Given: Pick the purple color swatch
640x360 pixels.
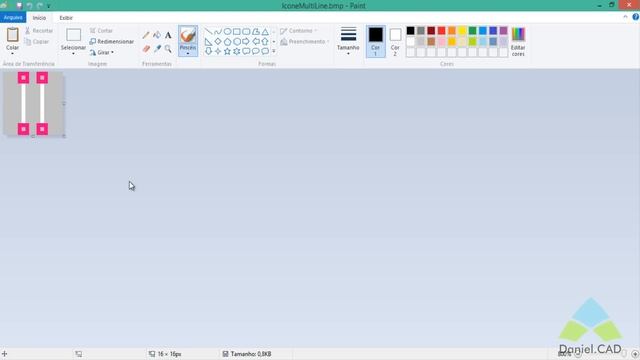Looking at the screenshot, I should (503, 31).
